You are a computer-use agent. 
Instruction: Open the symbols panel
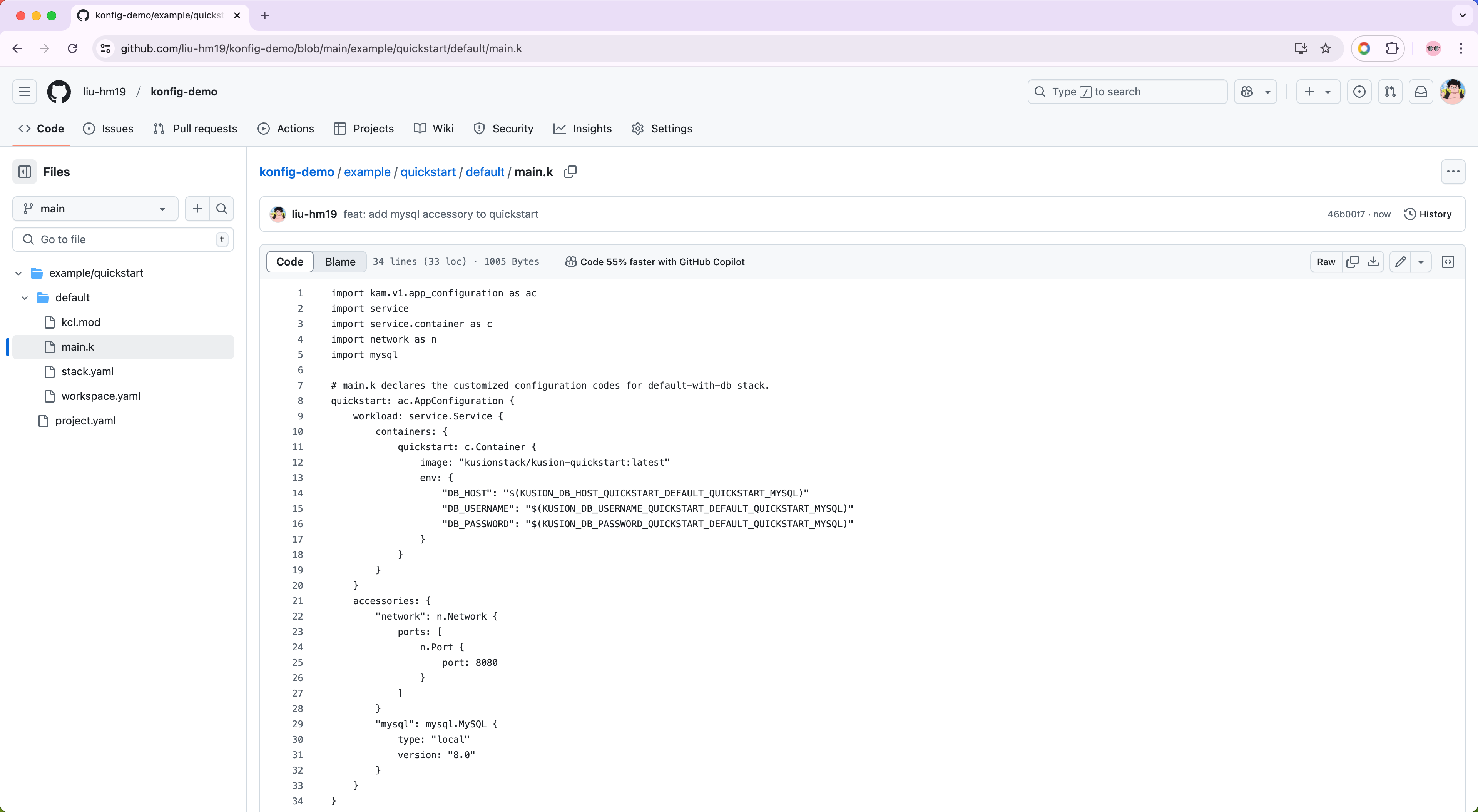coord(1448,261)
